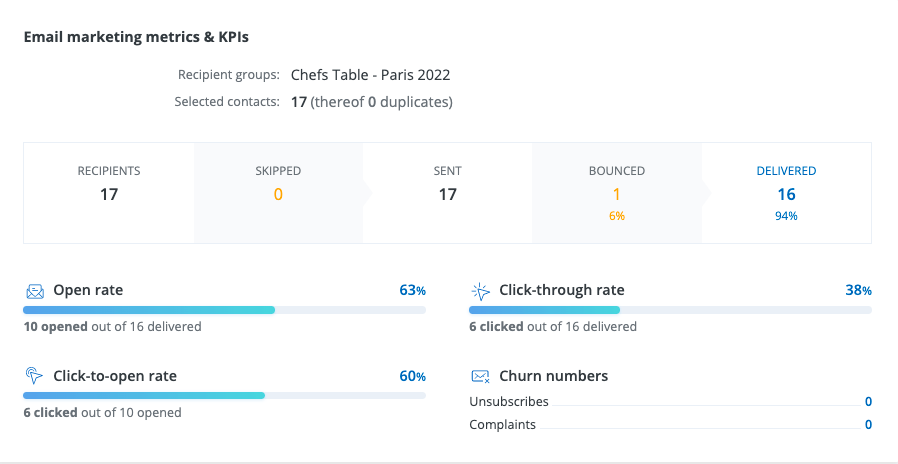This screenshot has height=464, width=898.
Task: Select the Recipients stage in funnel
Action: pyautogui.click(x=109, y=185)
